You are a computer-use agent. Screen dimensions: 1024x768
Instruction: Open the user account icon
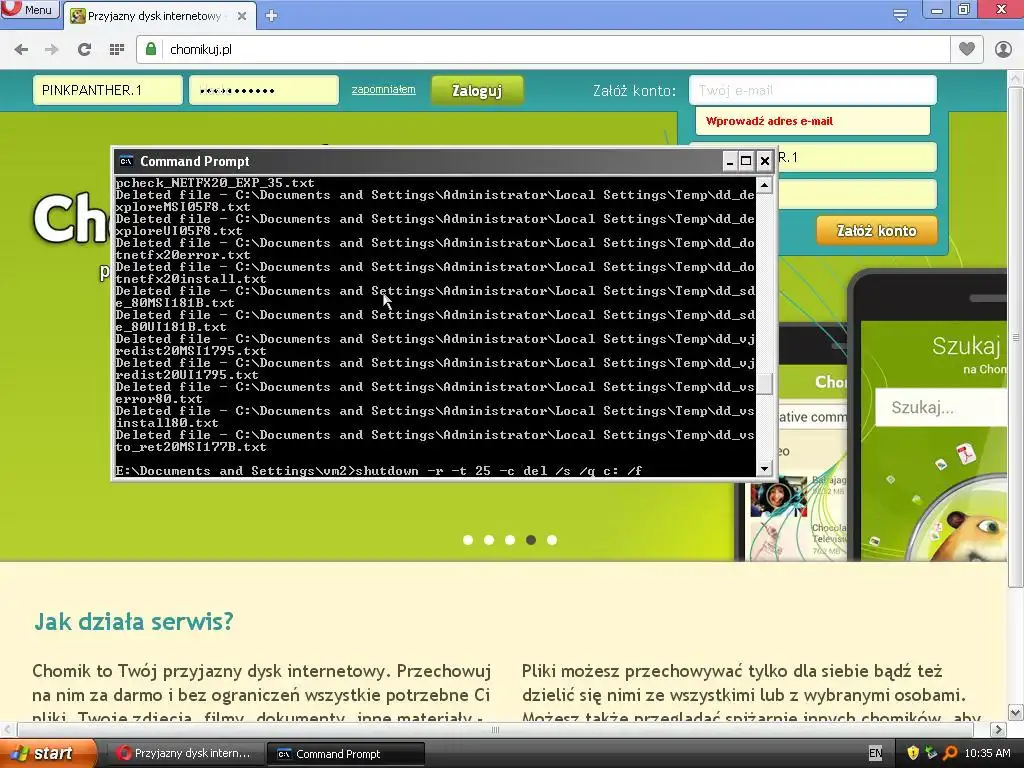coord(1003,49)
